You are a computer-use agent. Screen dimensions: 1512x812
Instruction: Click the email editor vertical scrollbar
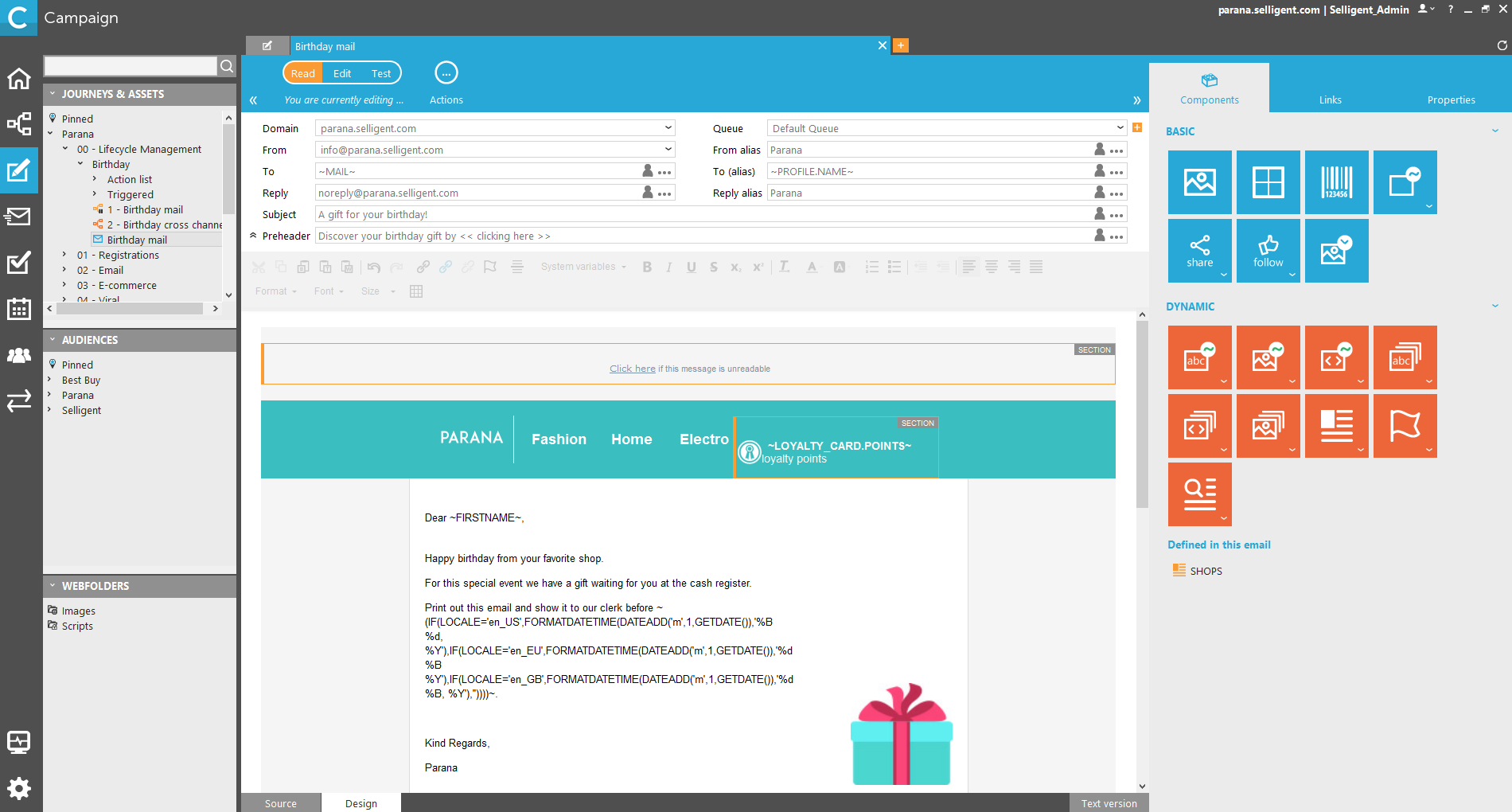coord(1142,414)
